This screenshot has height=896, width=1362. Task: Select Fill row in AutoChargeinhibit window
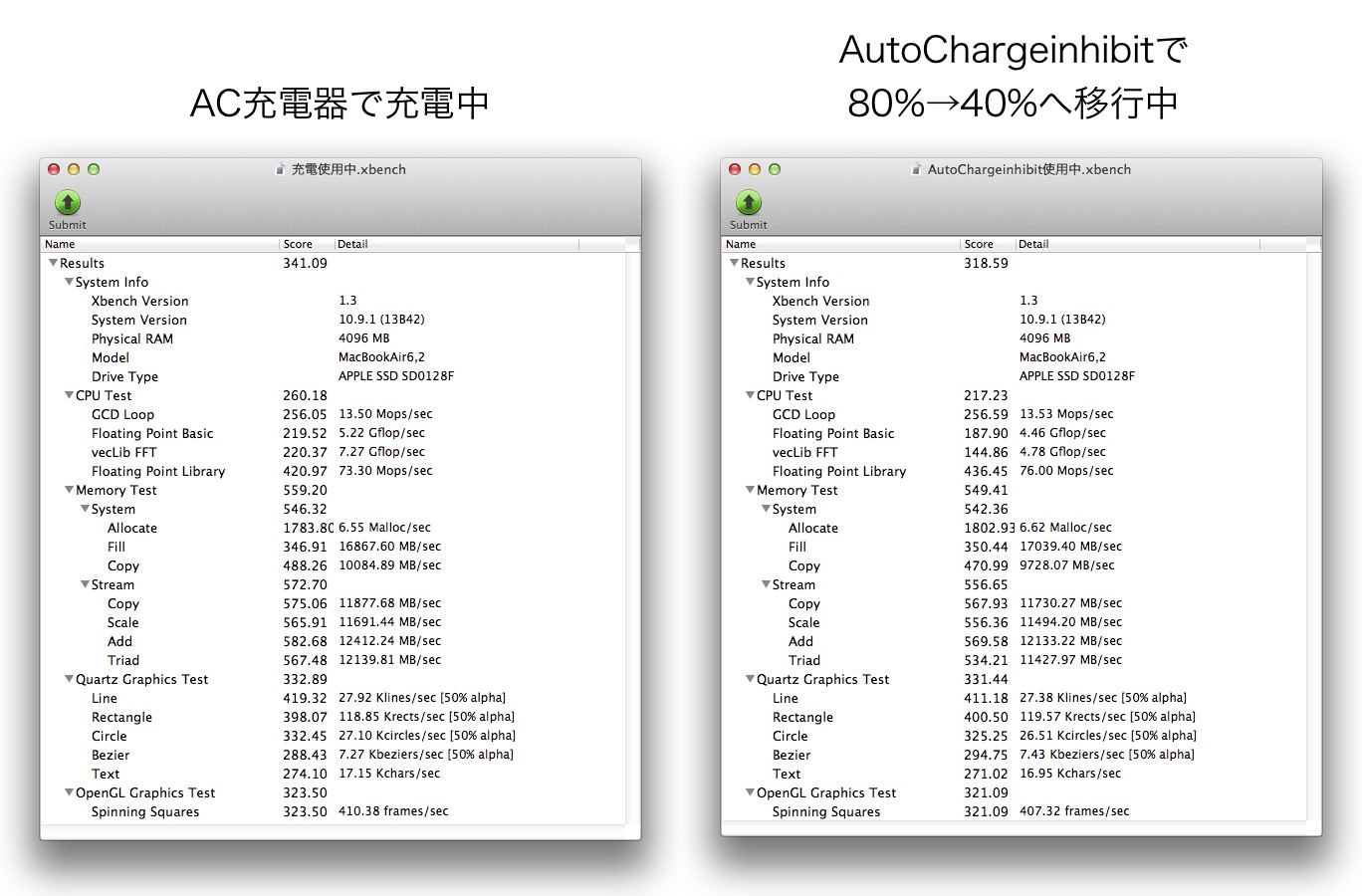(x=1015, y=547)
